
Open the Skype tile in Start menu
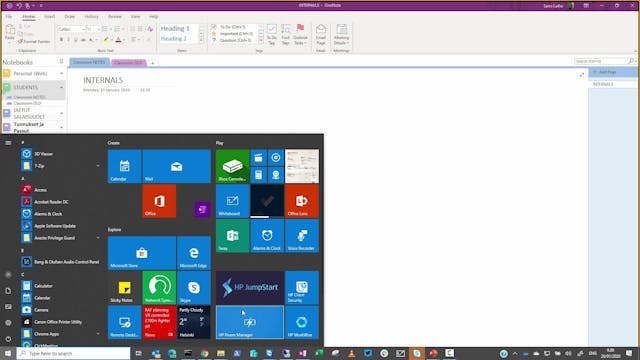pos(194,287)
